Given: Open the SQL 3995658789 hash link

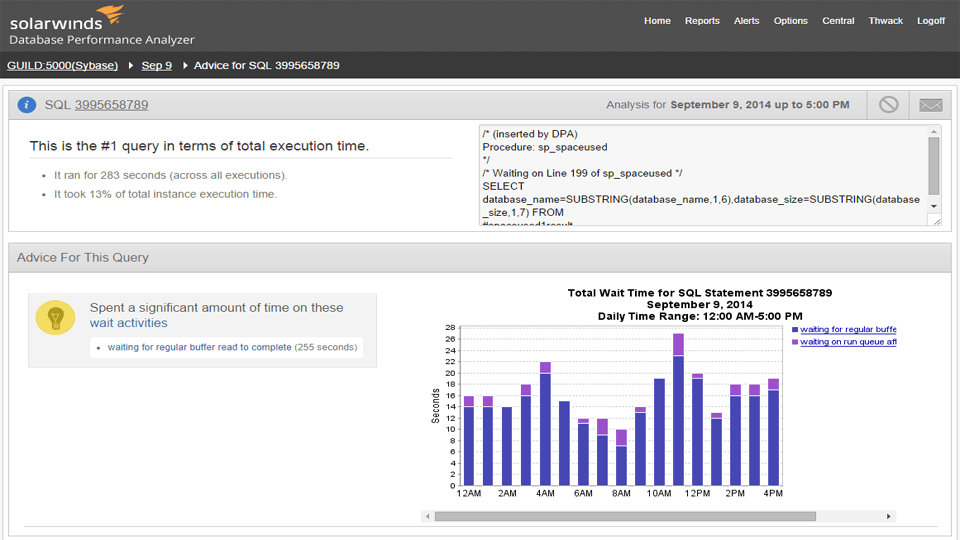Looking at the screenshot, I should 111,105.
